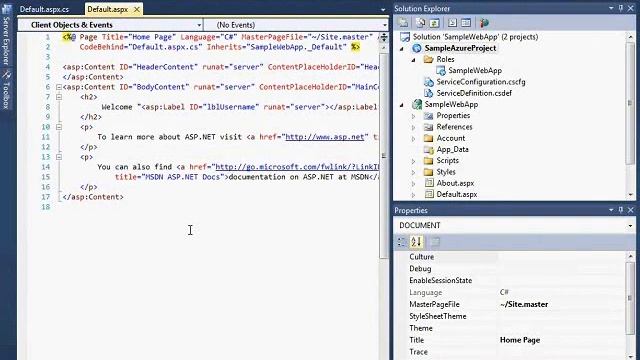Click Show All Files icon in Solution Explorer

click(x=421, y=23)
